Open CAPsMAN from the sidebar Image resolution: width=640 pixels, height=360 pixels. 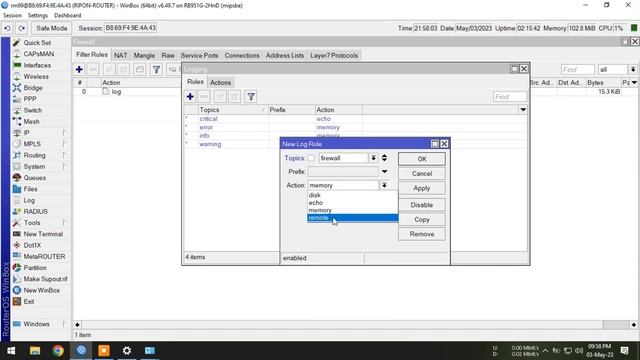pyautogui.click(x=38, y=54)
